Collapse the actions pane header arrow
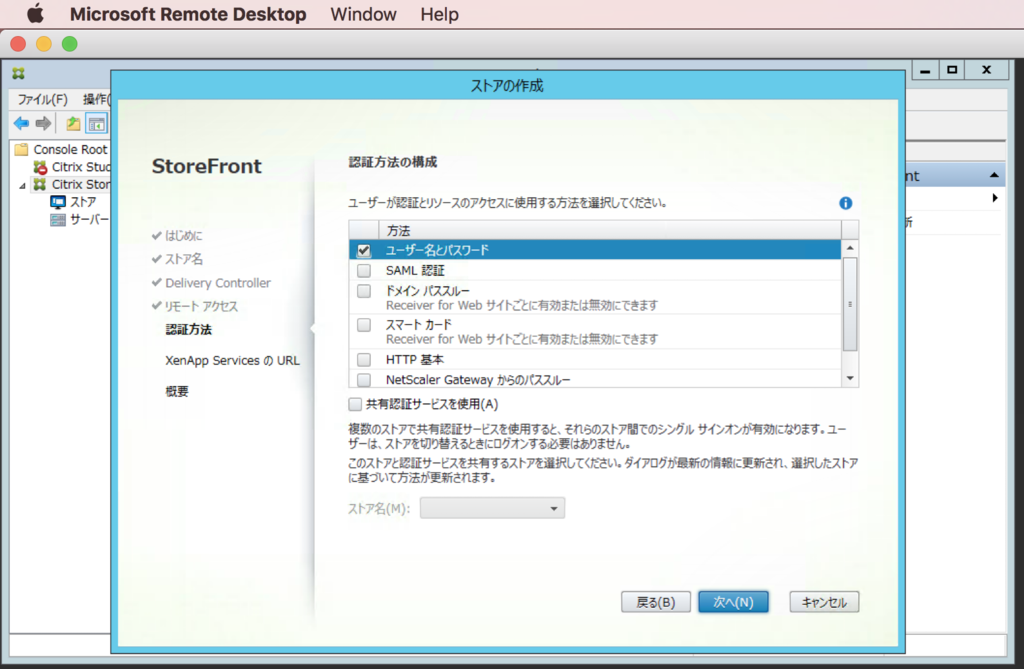Screen dimensions: 1024x669 pyautogui.click(x=994, y=175)
